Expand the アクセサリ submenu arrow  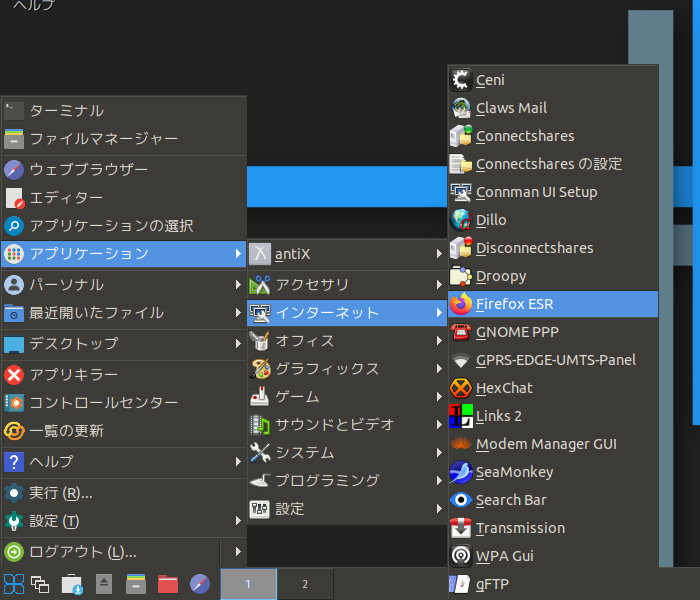click(439, 284)
